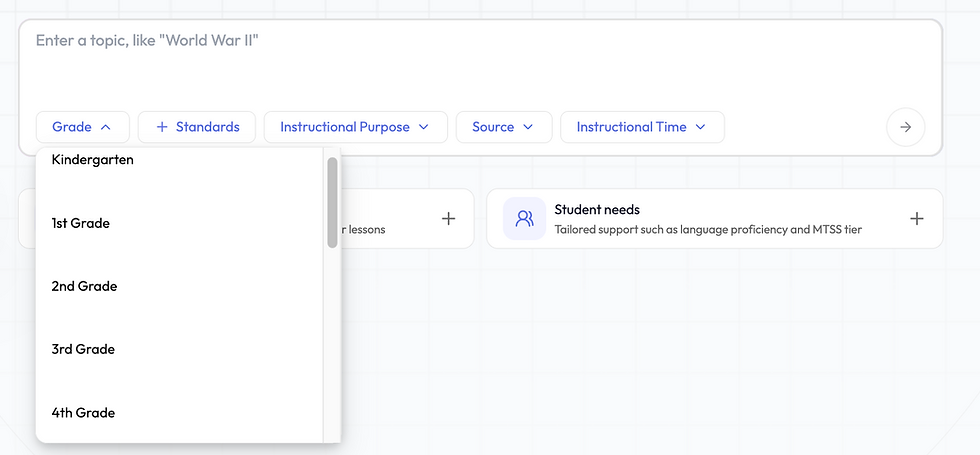Open the Instructional Purpose dropdown
The image size is (980, 455).
point(354,127)
